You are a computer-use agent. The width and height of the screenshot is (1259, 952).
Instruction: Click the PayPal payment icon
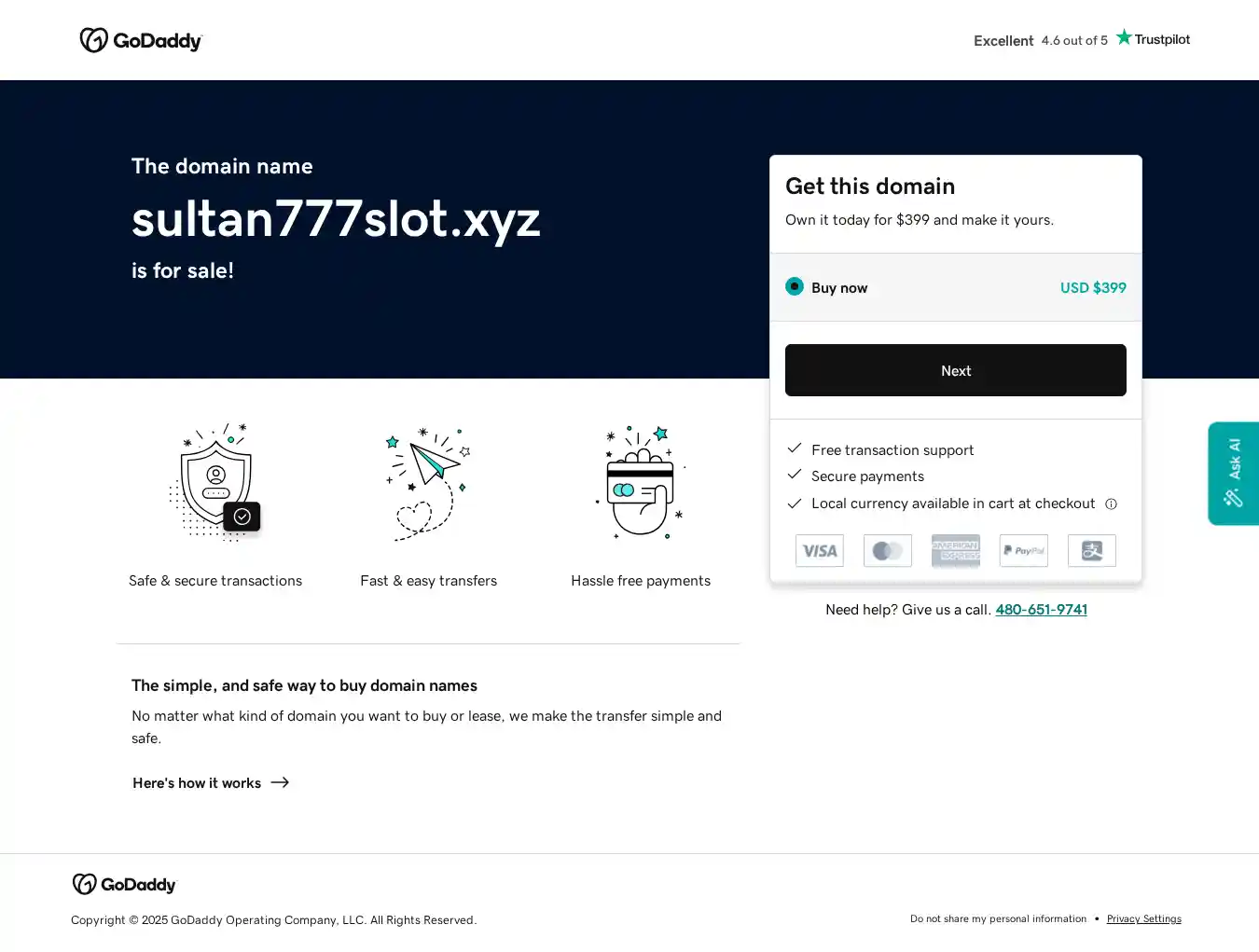1024,551
